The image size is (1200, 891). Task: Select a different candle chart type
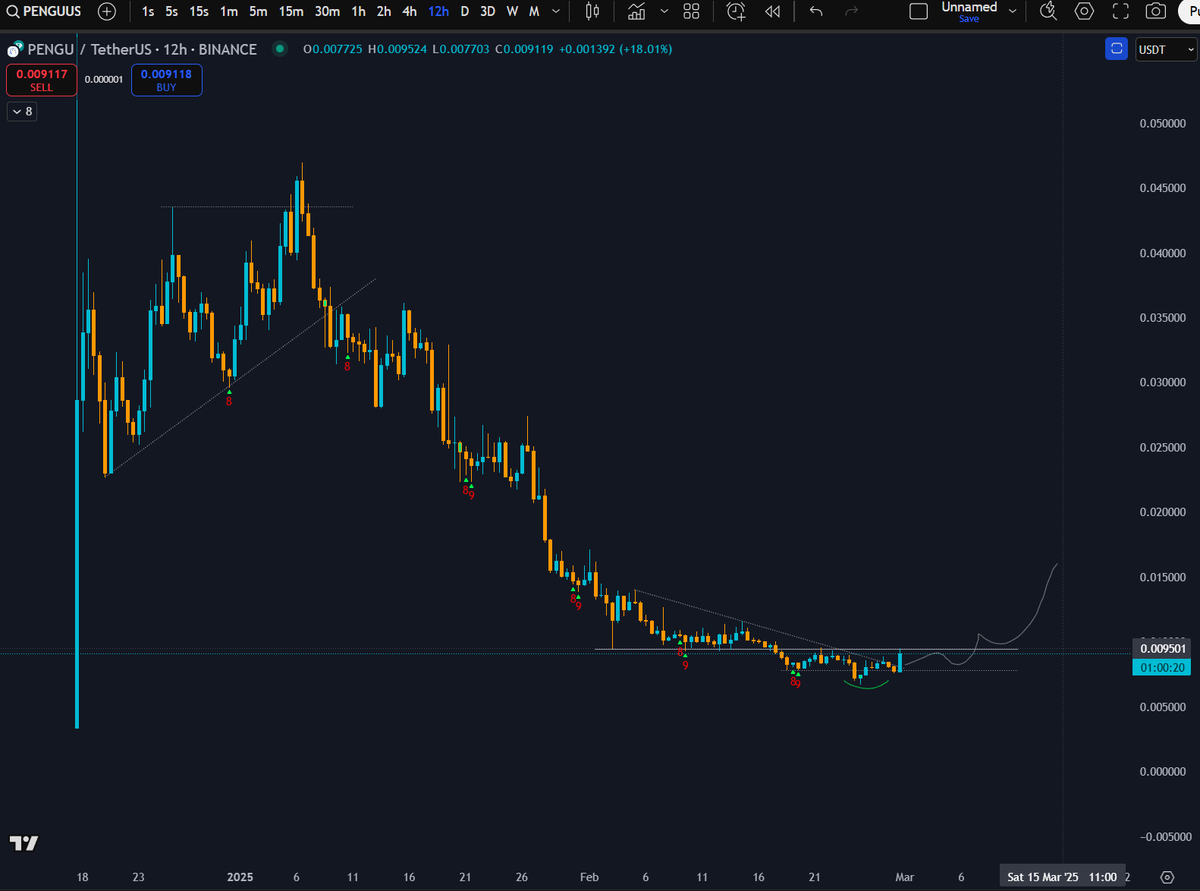[x=592, y=12]
